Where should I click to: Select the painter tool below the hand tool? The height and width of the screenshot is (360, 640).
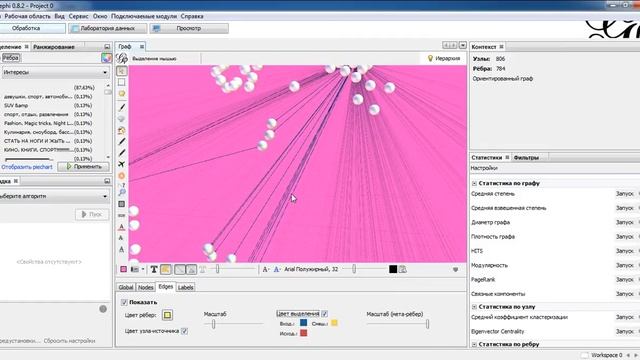tap(122, 107)
